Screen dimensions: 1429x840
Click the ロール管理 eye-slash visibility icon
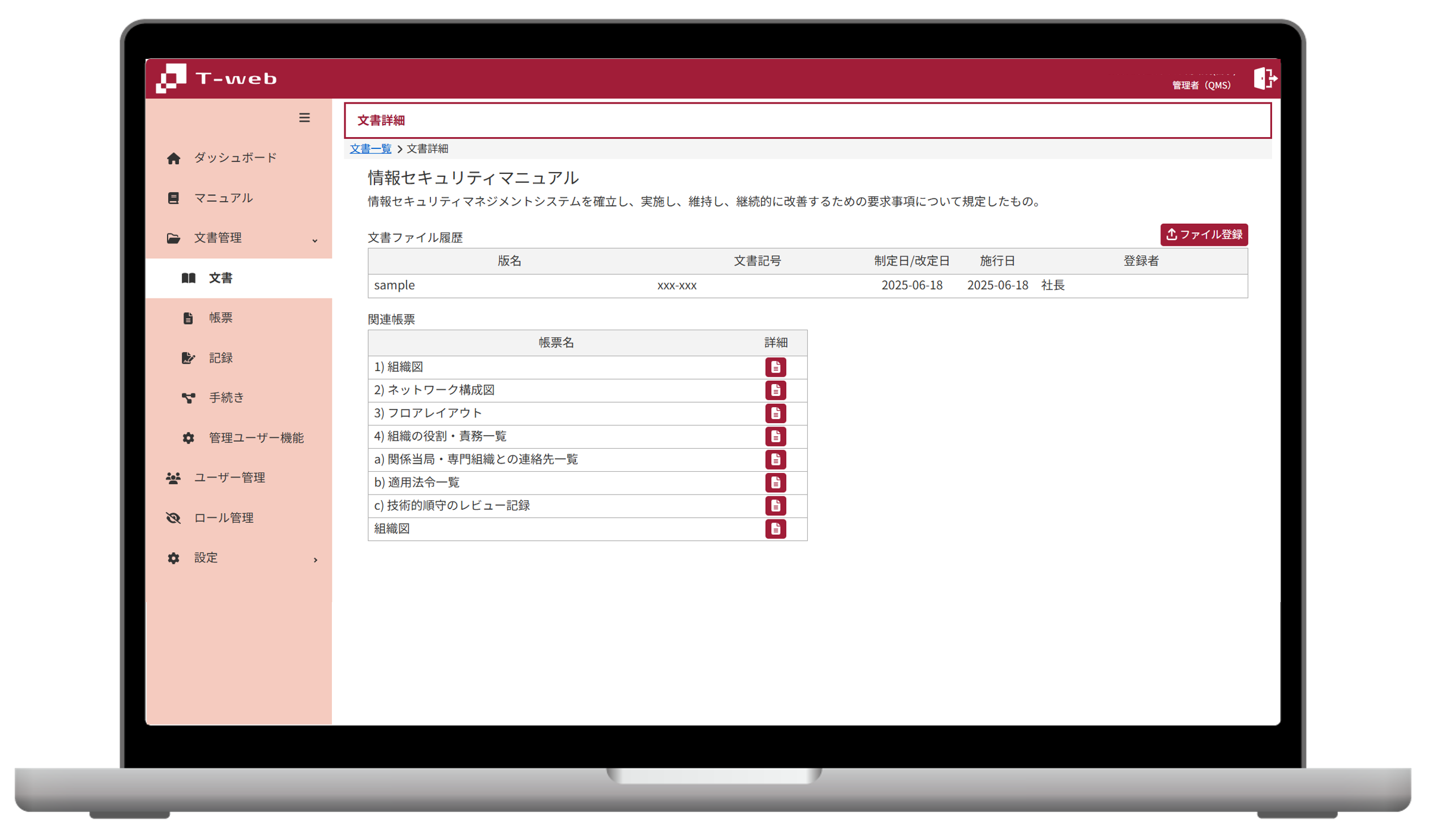173,517
